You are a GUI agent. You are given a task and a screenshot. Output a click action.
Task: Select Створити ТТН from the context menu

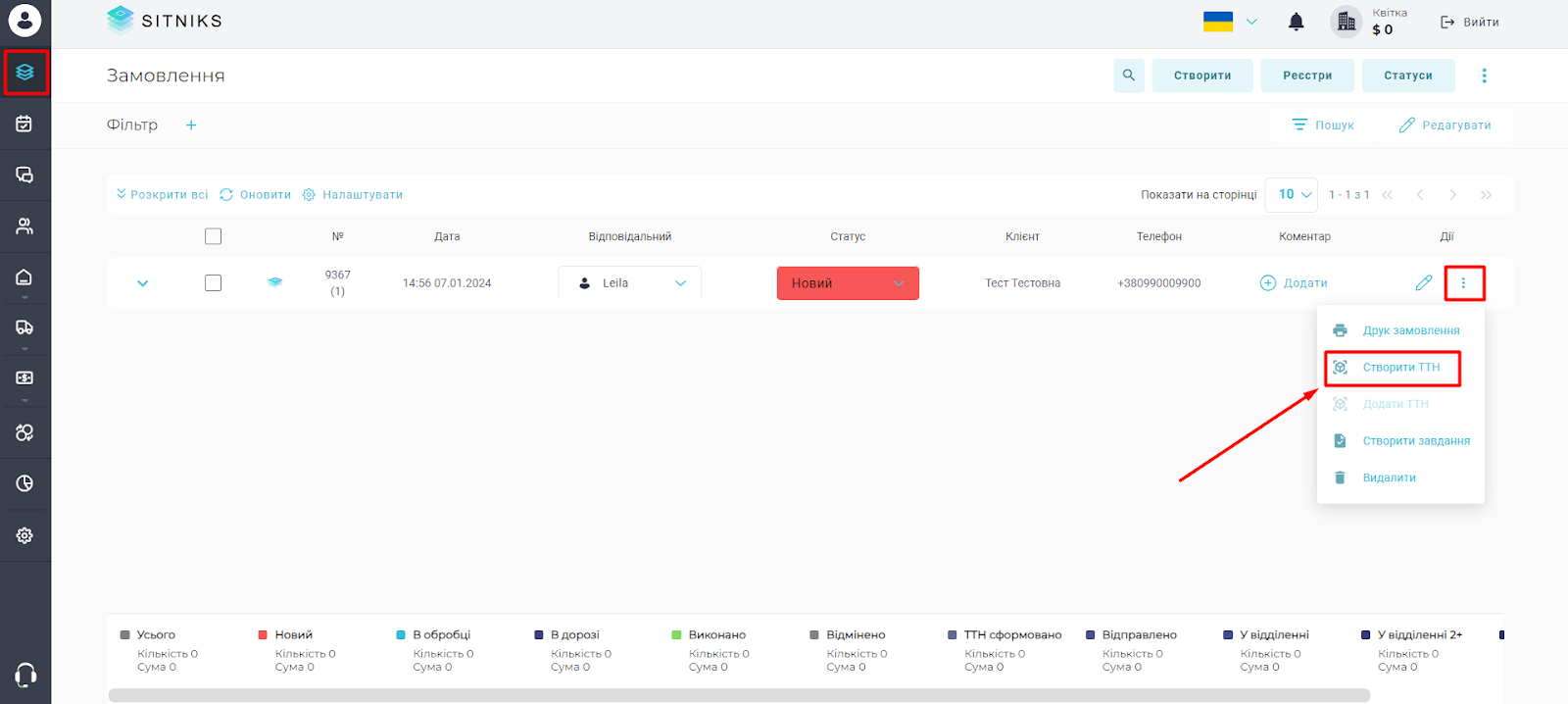pyautogui.click(x=1393, y=368)
